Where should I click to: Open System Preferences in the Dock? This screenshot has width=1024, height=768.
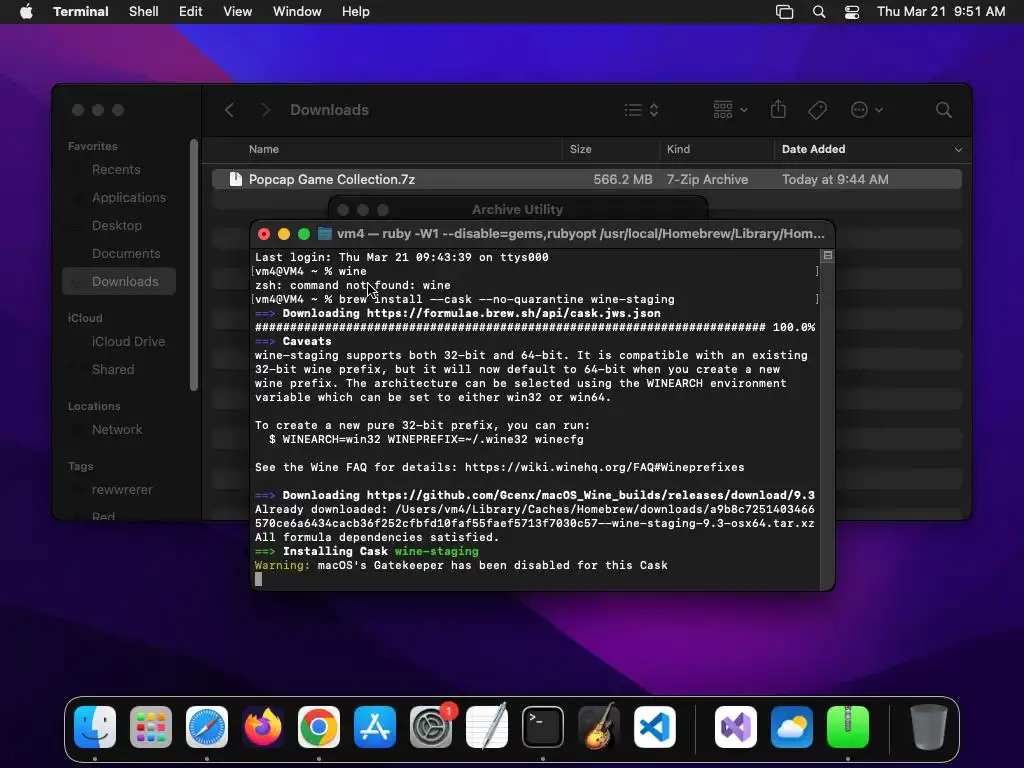[x=431, y=727]
